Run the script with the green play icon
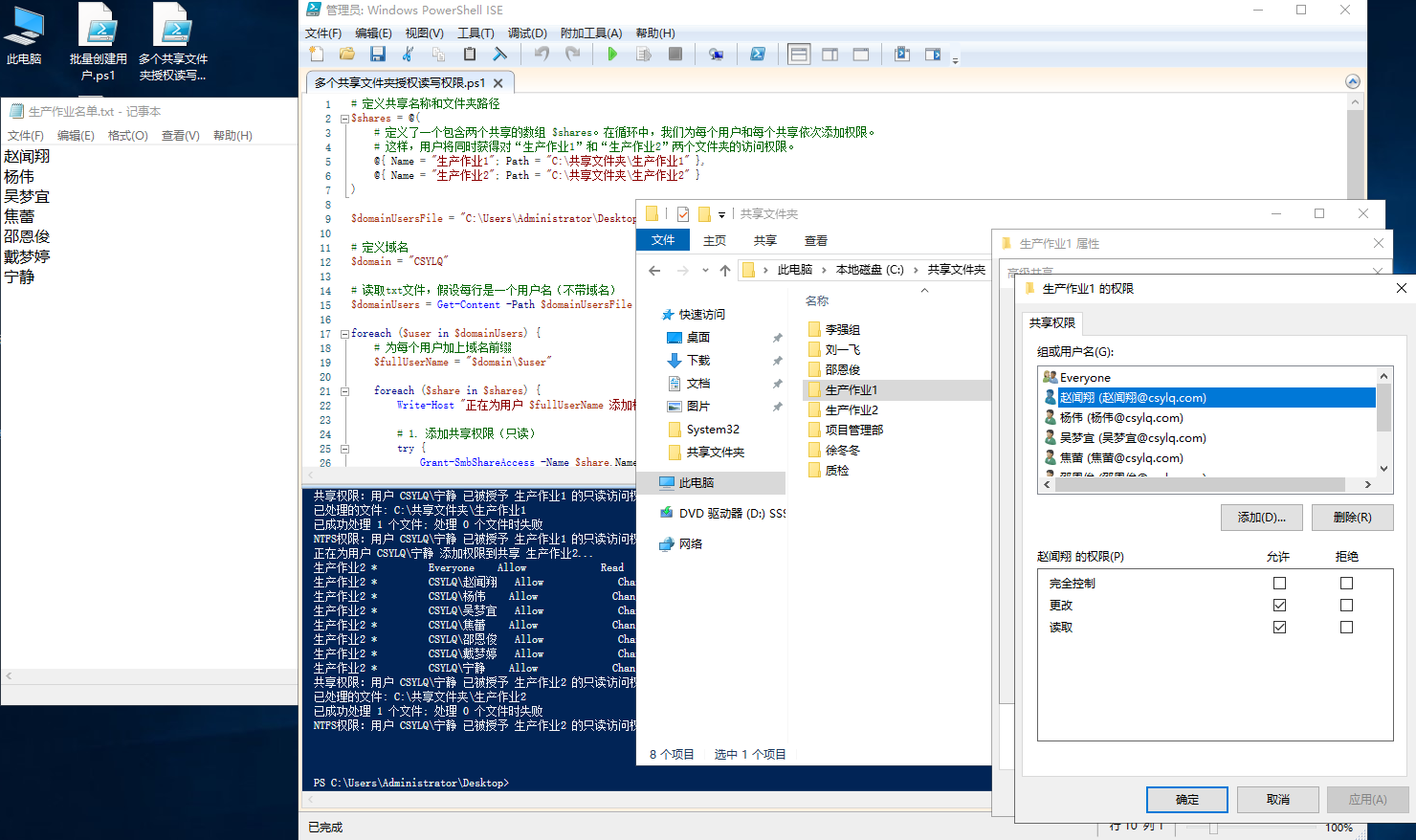Viewport: 1416px width, 840px height. 612,55
